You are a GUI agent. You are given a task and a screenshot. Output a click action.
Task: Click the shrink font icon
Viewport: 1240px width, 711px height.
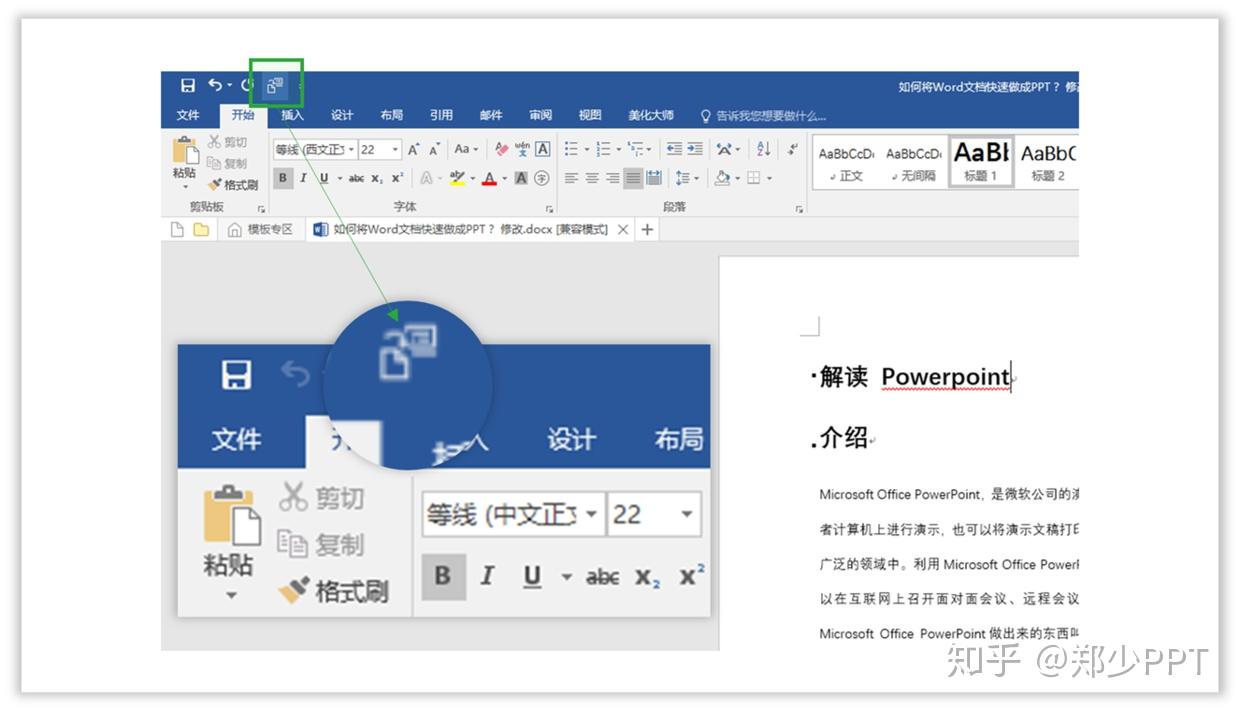click(x=435, y=149)
